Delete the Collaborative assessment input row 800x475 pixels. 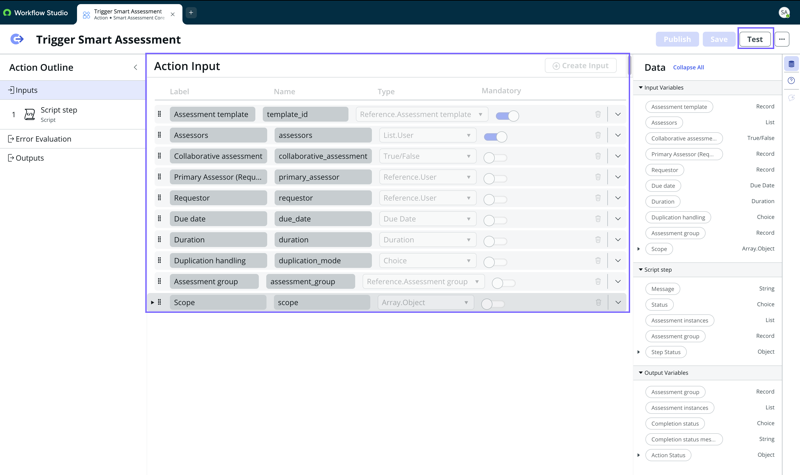[x=598, y=156]
